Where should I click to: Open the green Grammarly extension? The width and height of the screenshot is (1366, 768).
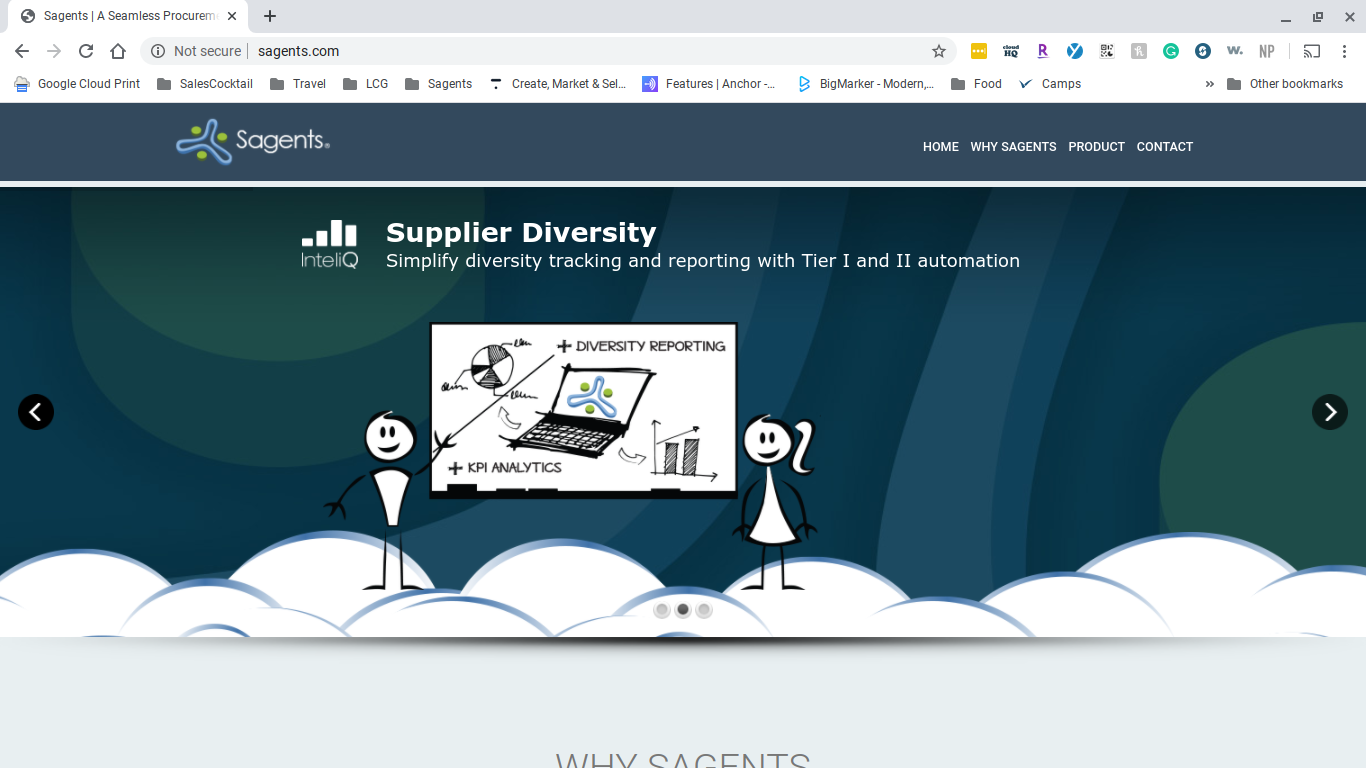click(x=1171, y=51)
